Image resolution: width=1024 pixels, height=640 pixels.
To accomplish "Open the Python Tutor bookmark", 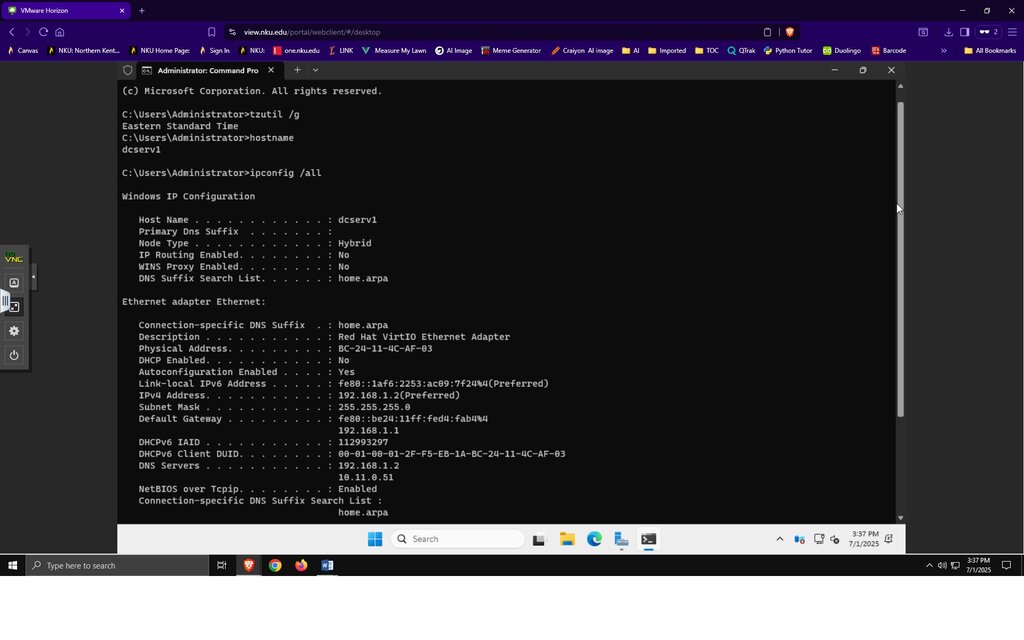I will click(788, 50).
